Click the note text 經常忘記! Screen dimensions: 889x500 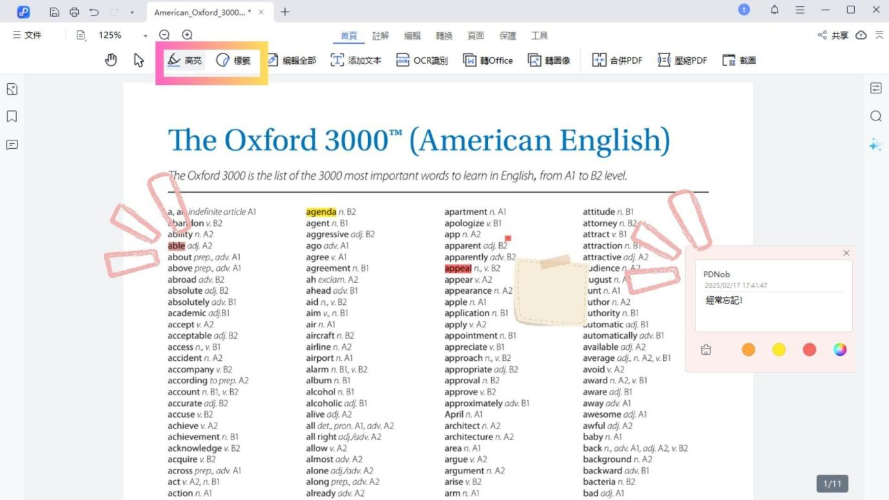click(724, 300)
